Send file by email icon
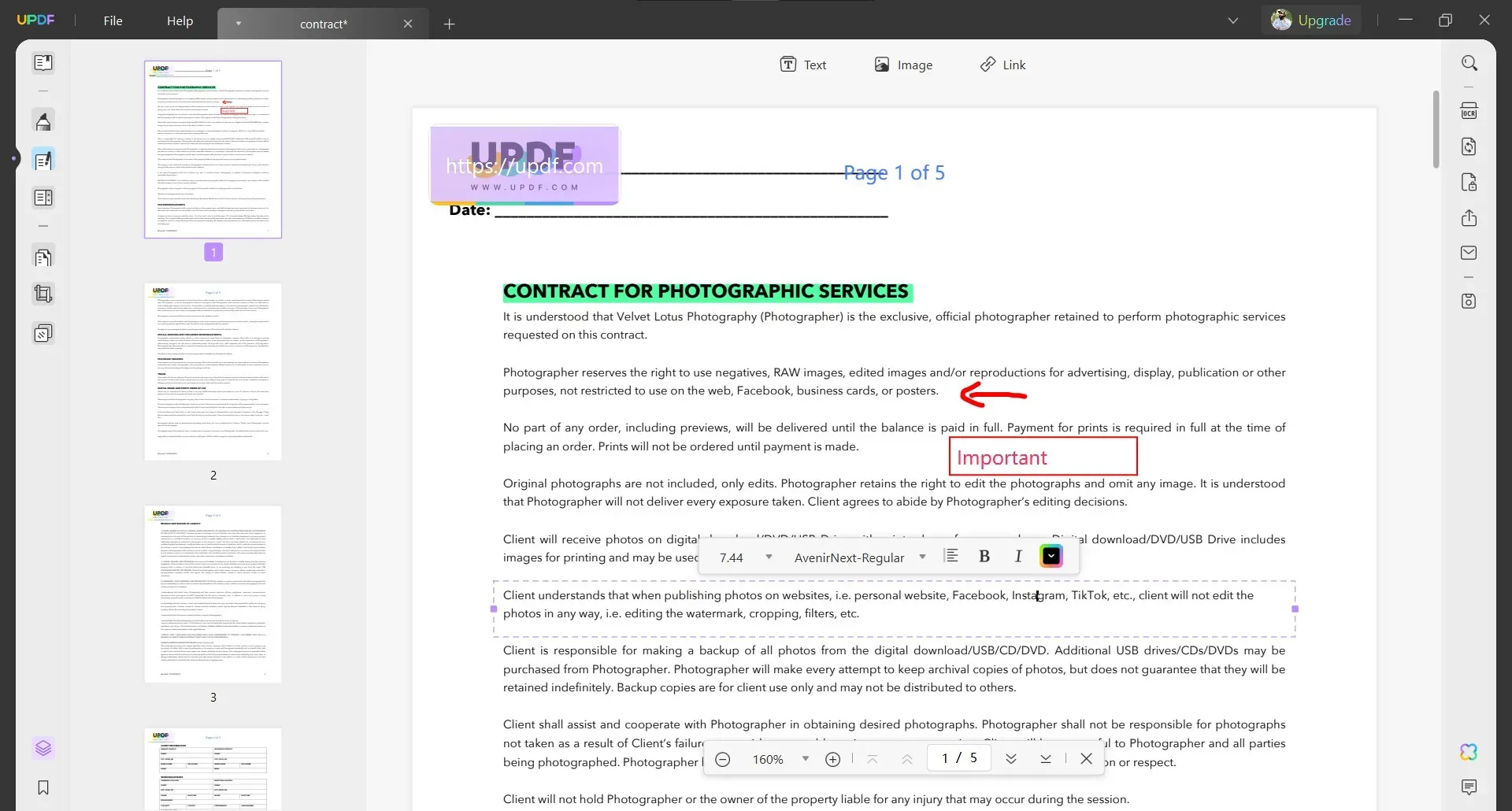The height and width of the screenshot is (811, 1512). pos(1469,253)
